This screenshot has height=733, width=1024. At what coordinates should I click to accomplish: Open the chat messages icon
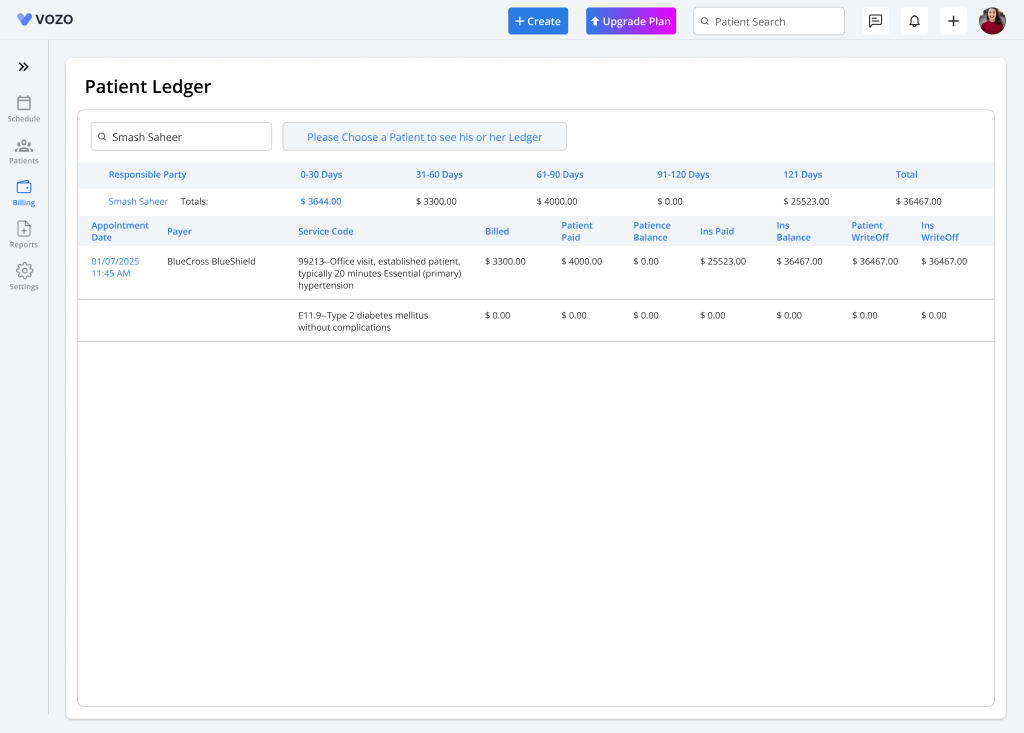point(875,21)
